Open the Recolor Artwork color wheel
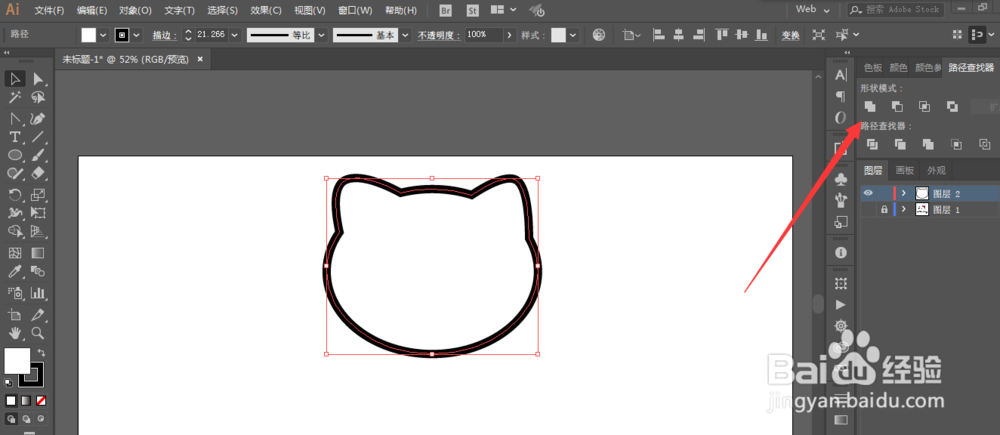The height and width of the screenshot is (435, 1000). 598,34
